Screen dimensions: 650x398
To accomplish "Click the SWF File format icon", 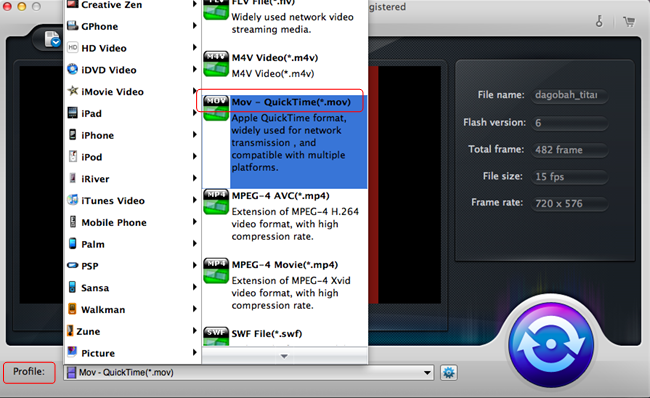I will pos(216,336).
